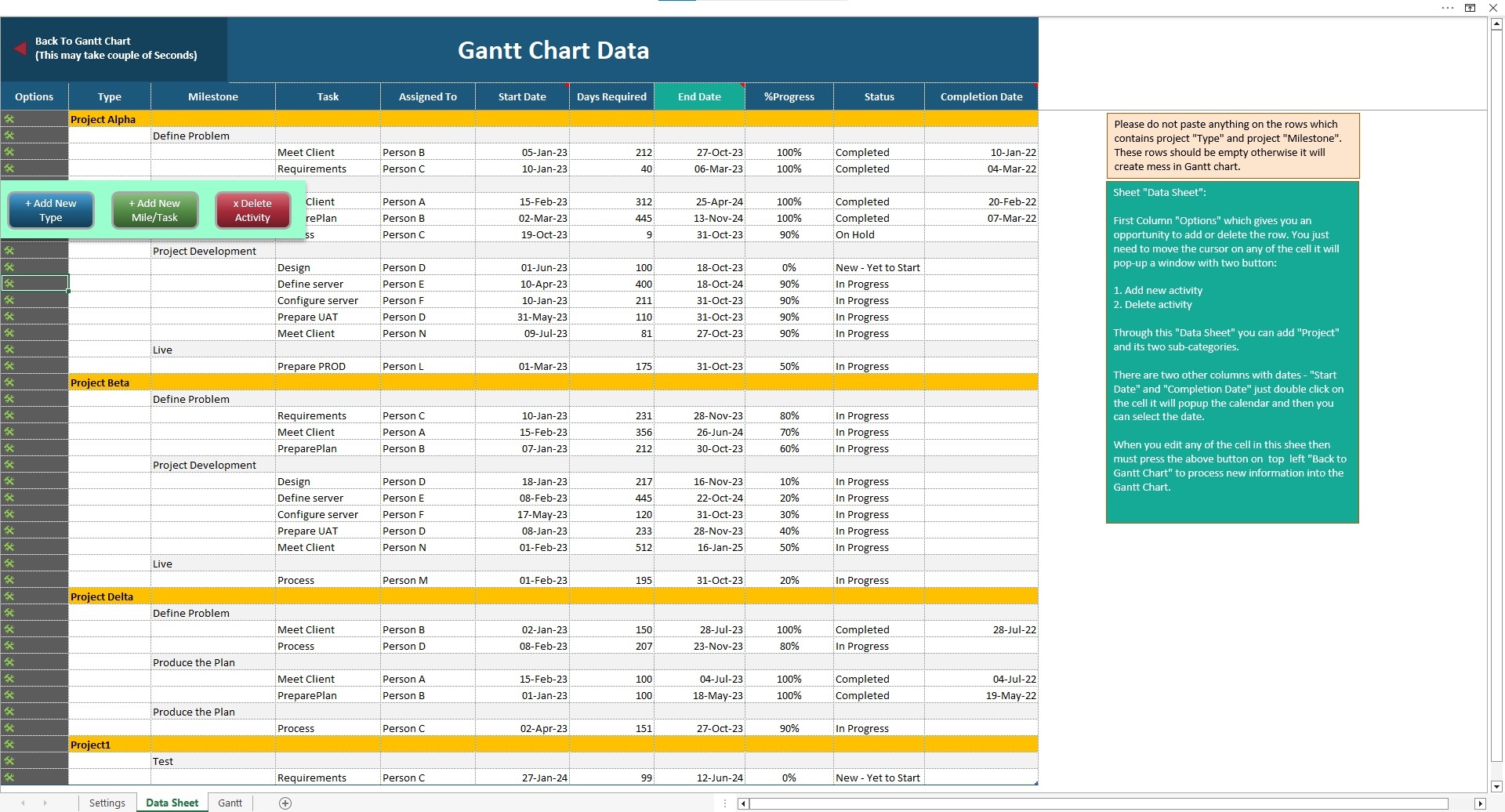Viewport: 1505px width, 812px height.
Task: Select Person L assigned cell
Action: pyautogui.click(x=428, y=366)
